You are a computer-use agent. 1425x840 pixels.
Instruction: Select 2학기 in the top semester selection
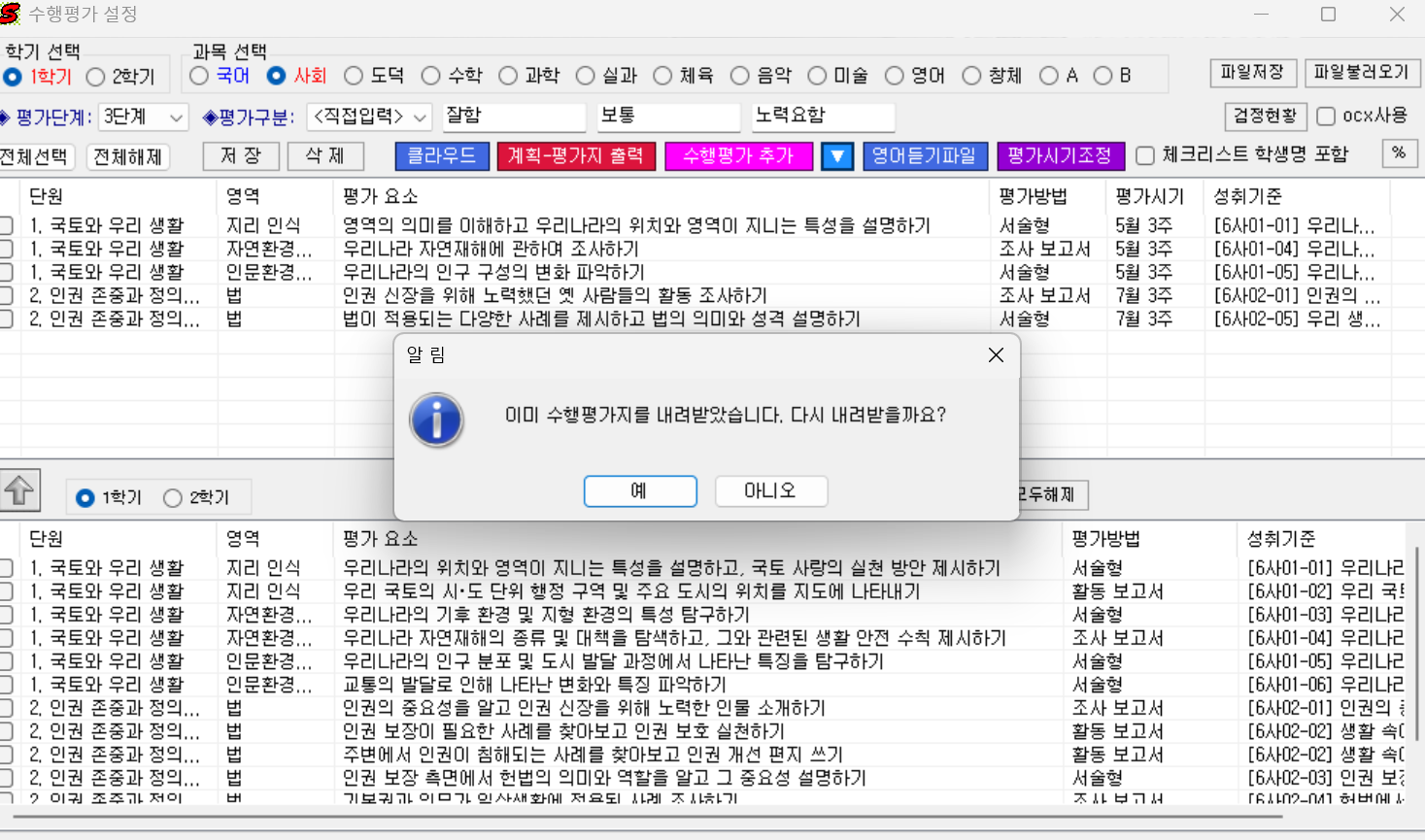(x=96, y=77)
